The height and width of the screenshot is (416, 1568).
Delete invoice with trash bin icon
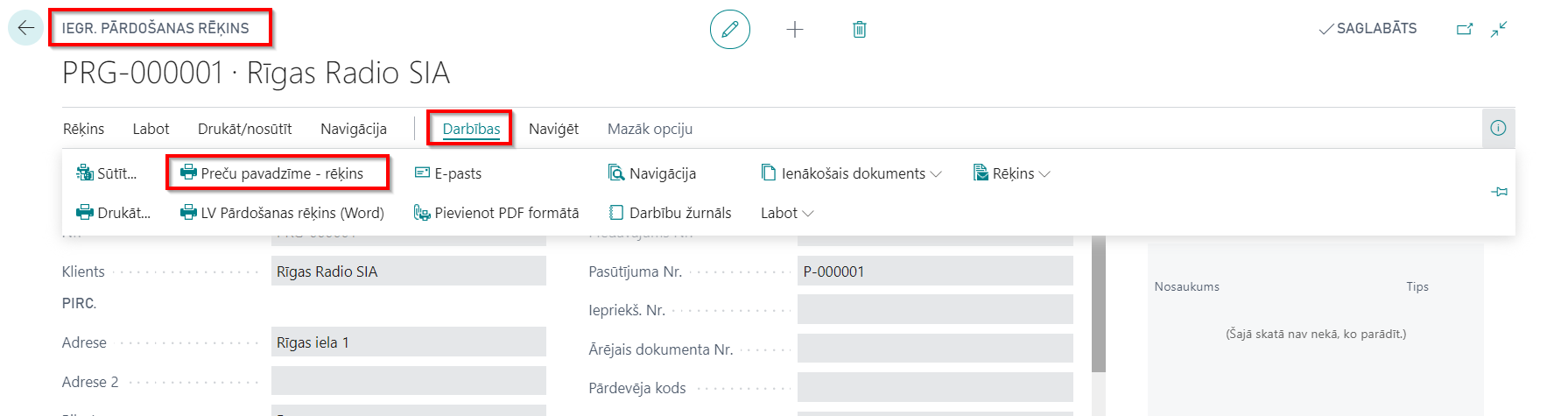[860, 30]
